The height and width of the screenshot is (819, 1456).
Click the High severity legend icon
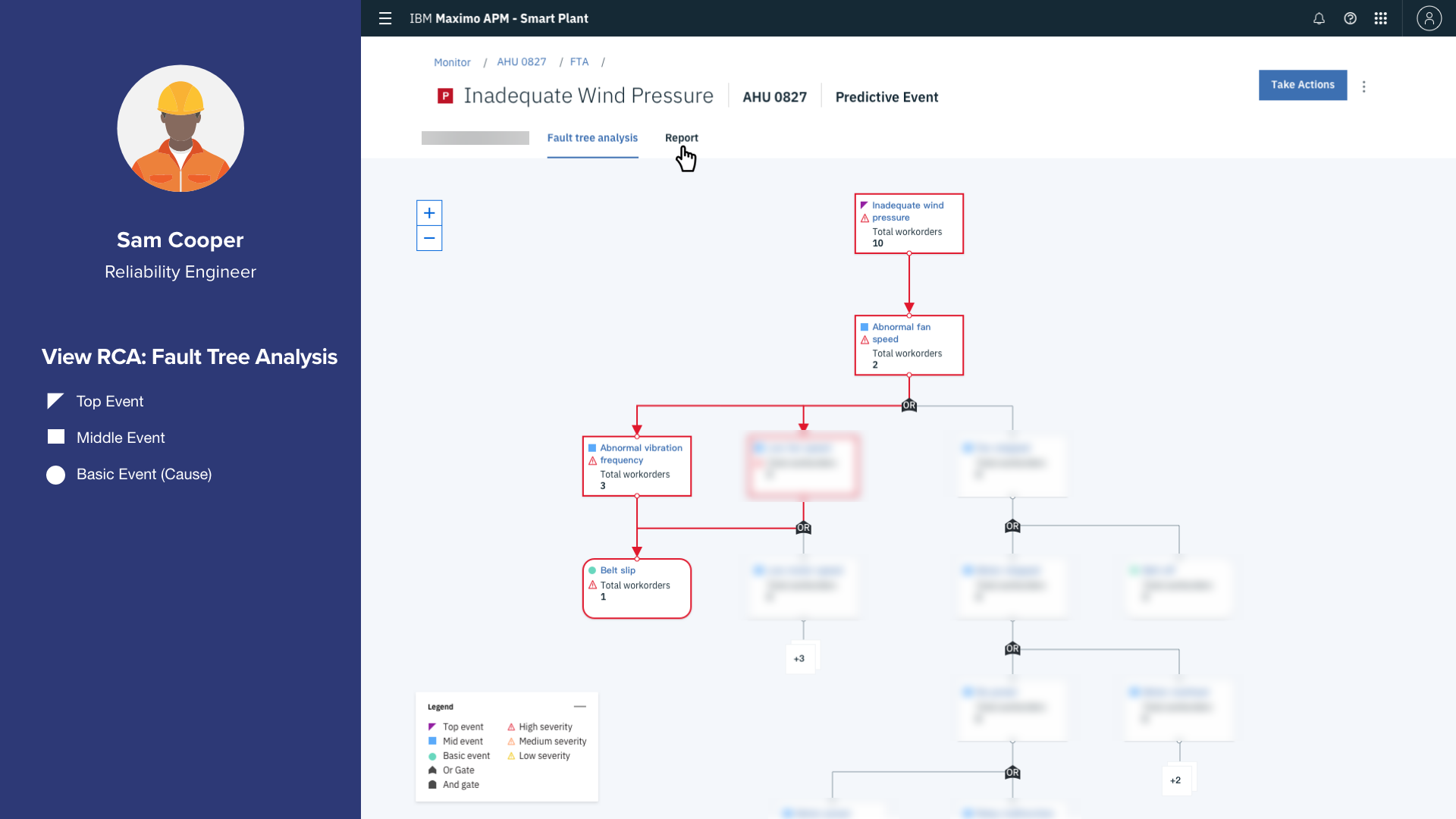[511, 726]
